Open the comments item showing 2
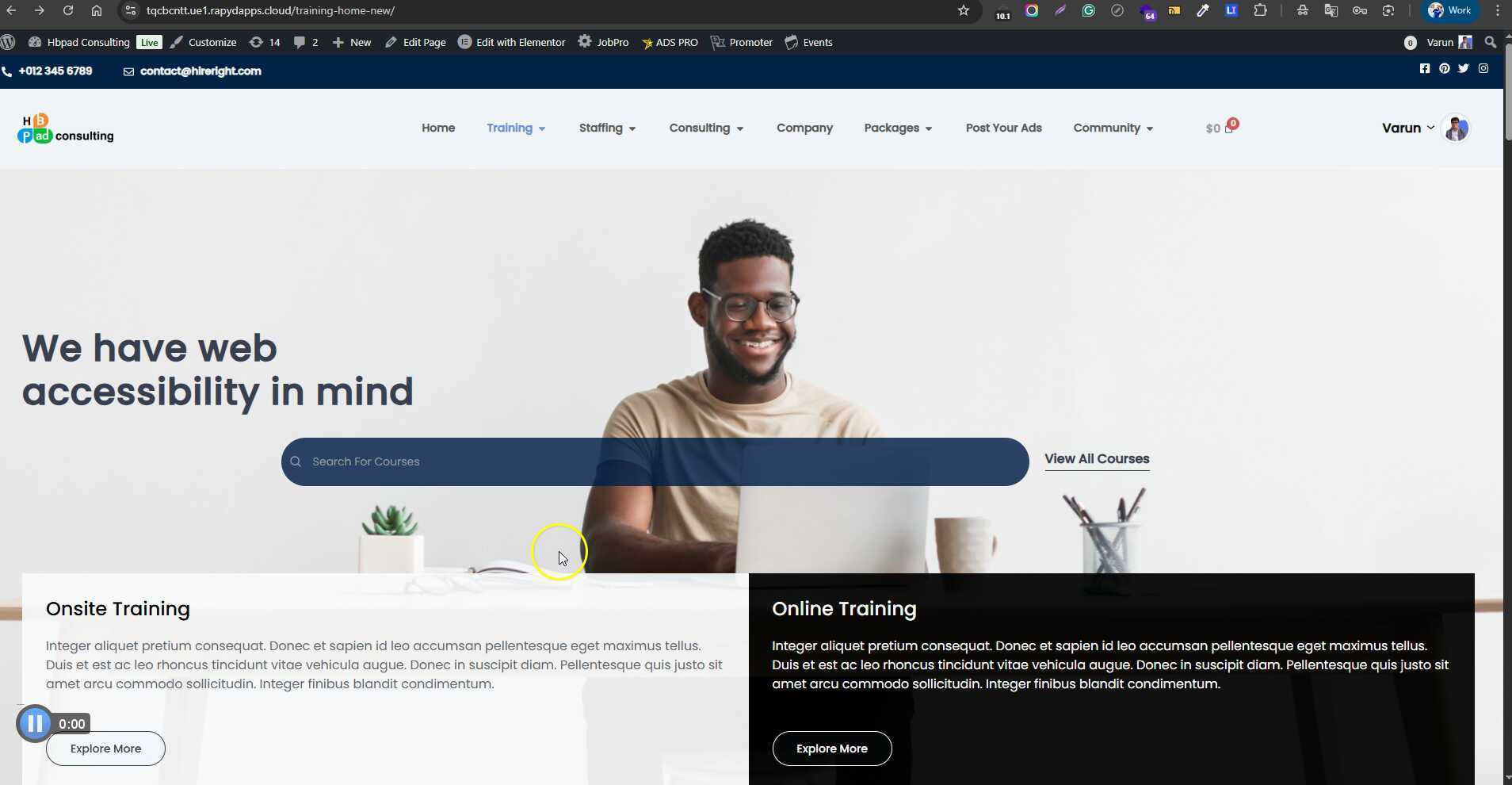This screenshot has width=1512, height=785. pos(306,42)
